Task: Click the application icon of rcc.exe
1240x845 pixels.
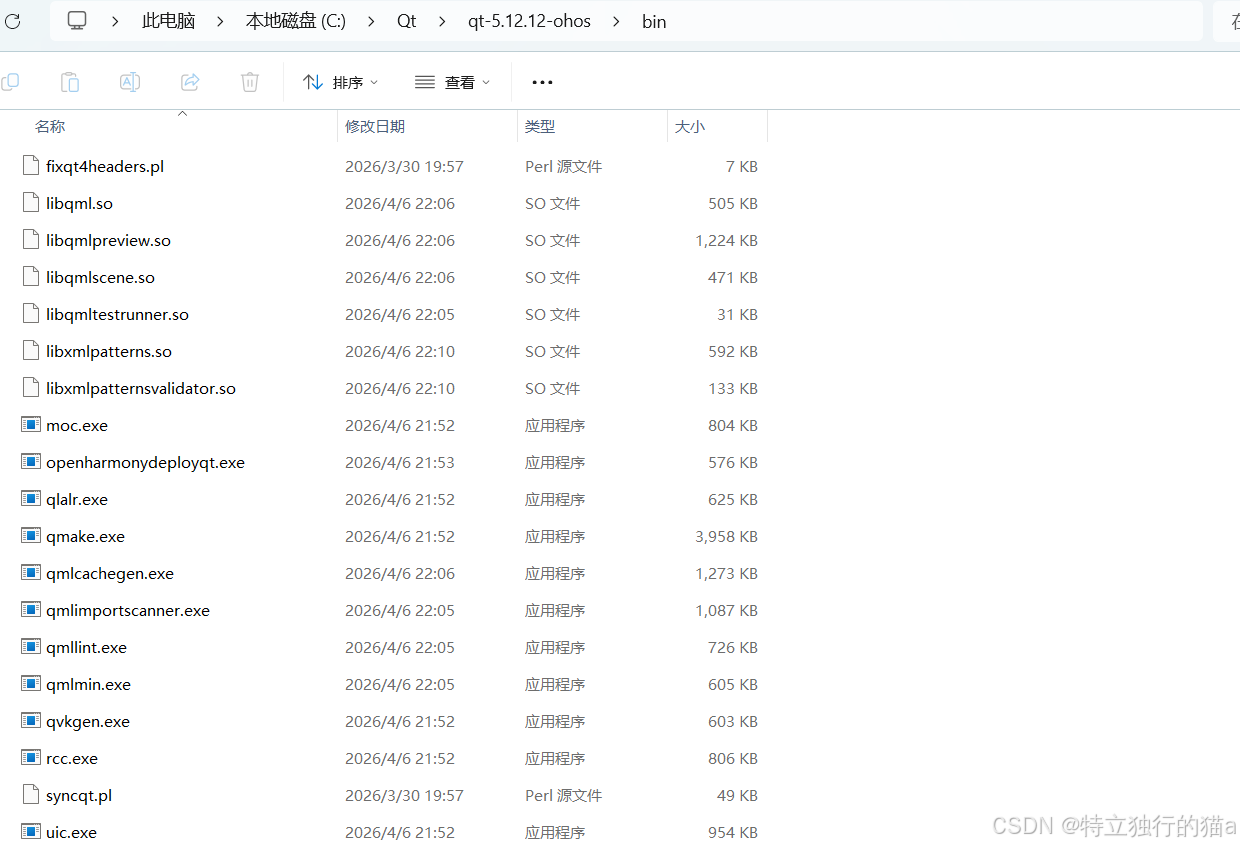Action: 30,758
